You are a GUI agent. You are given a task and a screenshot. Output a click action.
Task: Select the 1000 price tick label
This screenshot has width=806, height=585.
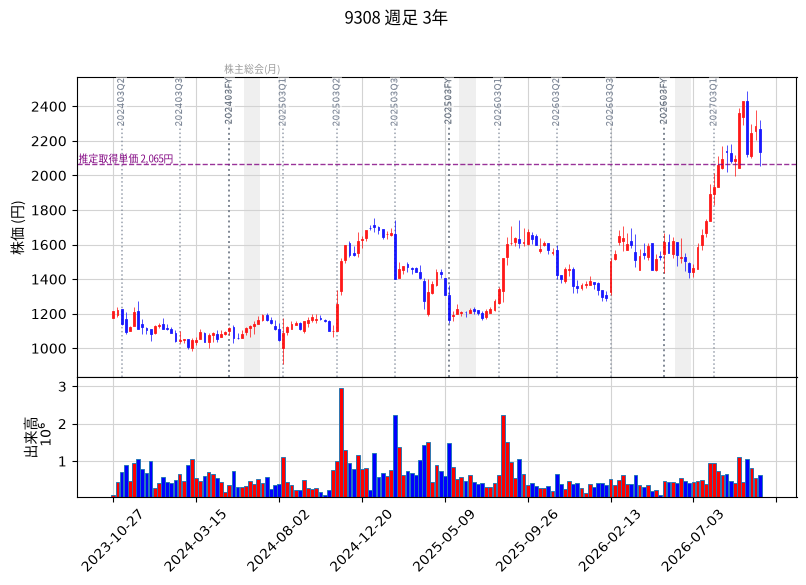[49, 349]
